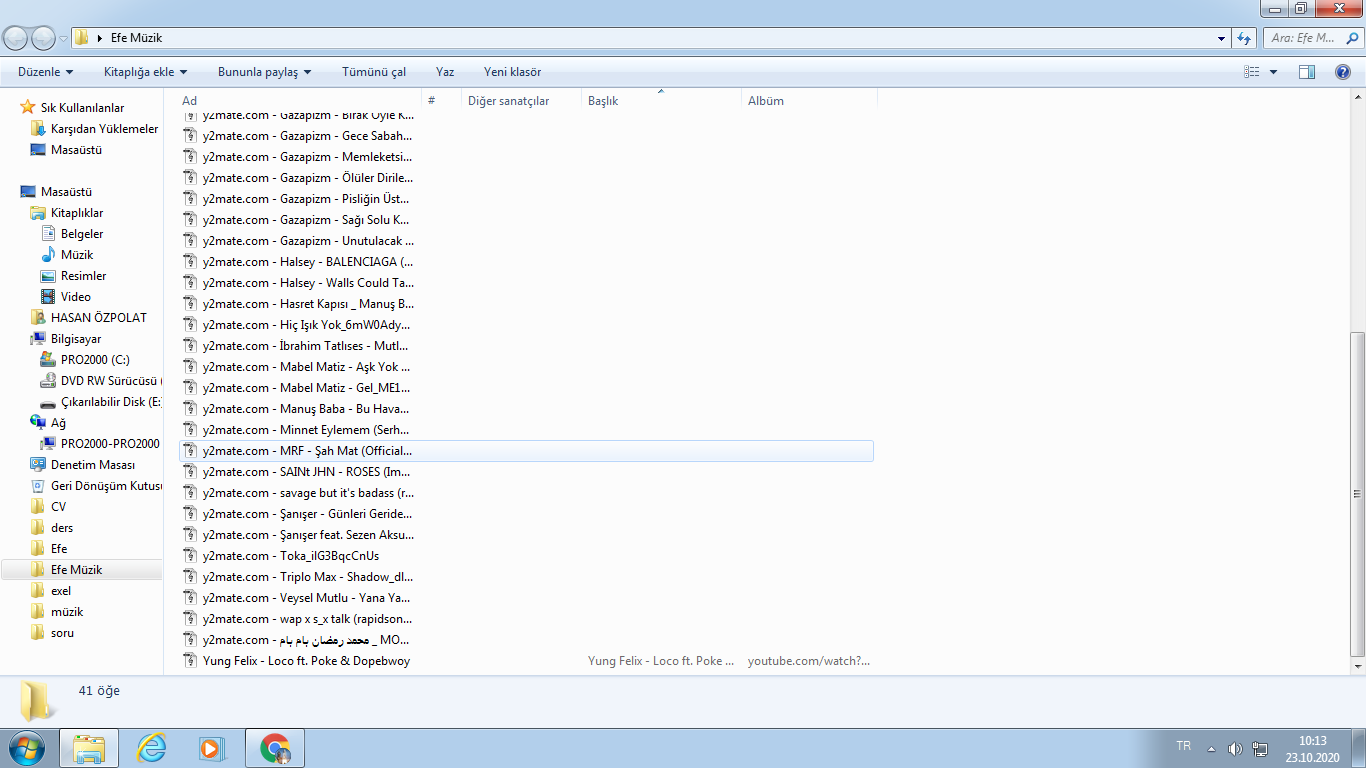The width and height of the screenshot is (1366, 768).
Task: Open Çıkarılabilir Disk (E:)
Action: click(x=100, y=402)
